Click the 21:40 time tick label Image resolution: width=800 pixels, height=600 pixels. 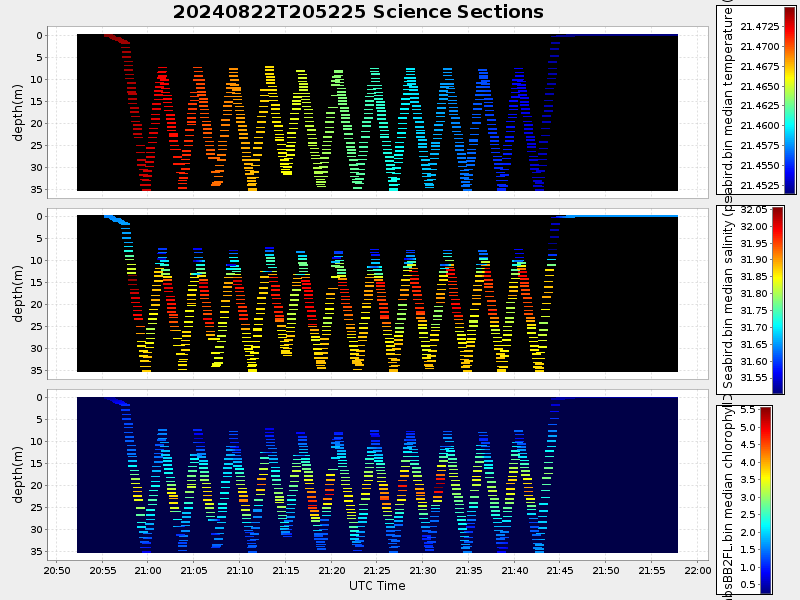pos(514,570)
